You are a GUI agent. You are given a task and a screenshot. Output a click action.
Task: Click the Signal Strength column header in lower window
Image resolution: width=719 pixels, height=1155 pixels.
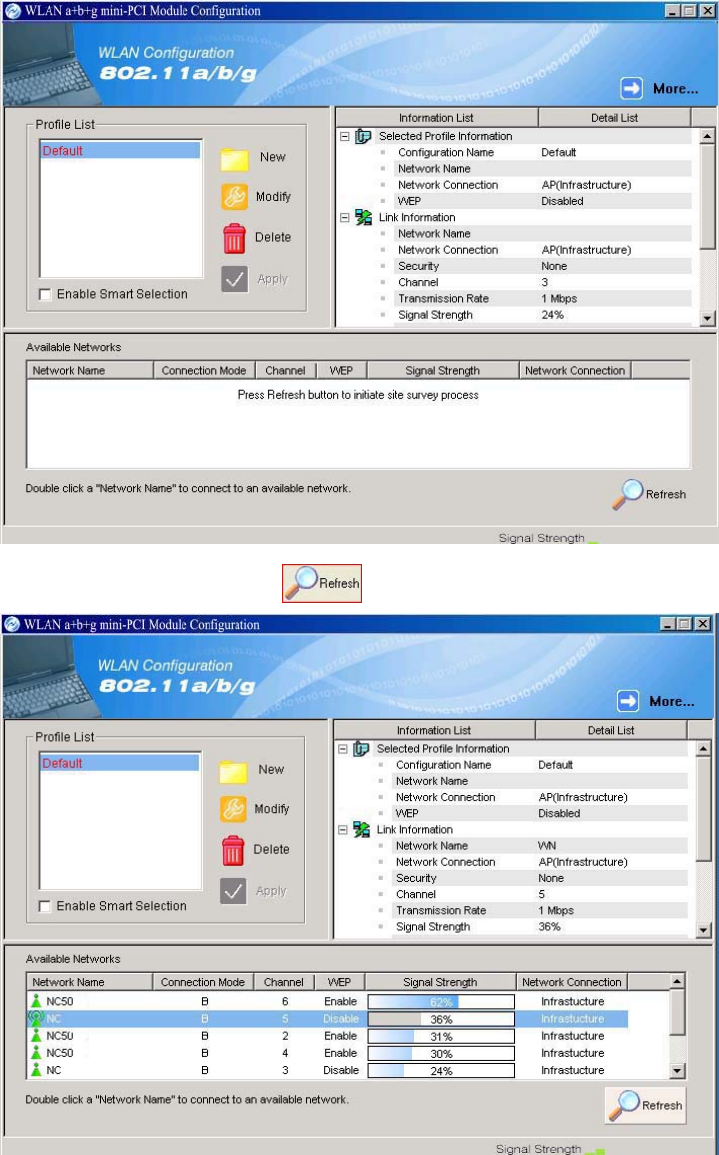(x=441, y=982)
